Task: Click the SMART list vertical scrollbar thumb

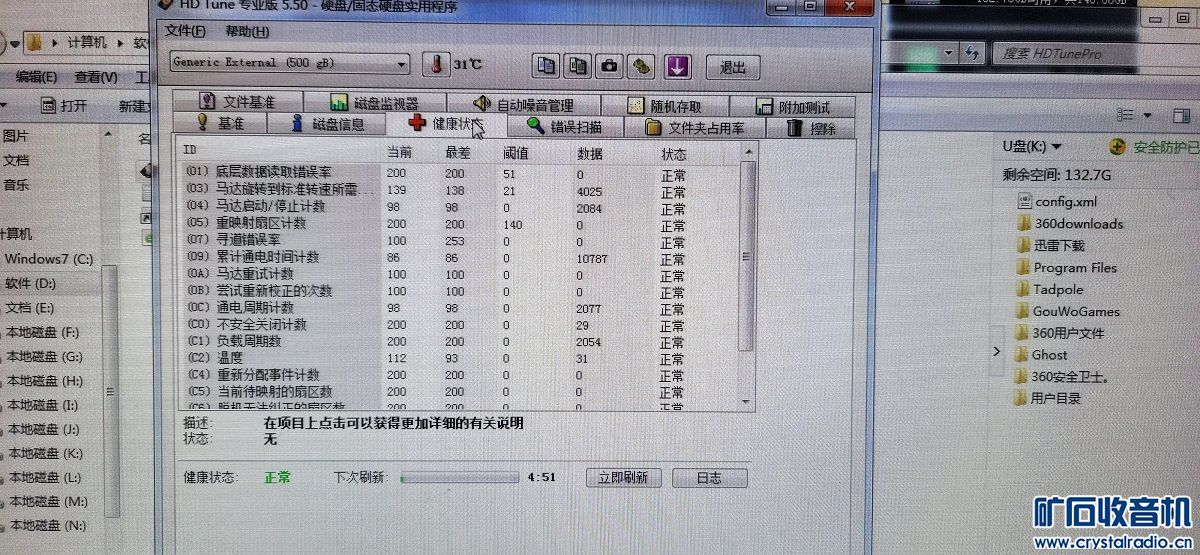Action: pyautogui.click(x=746, y=256)
